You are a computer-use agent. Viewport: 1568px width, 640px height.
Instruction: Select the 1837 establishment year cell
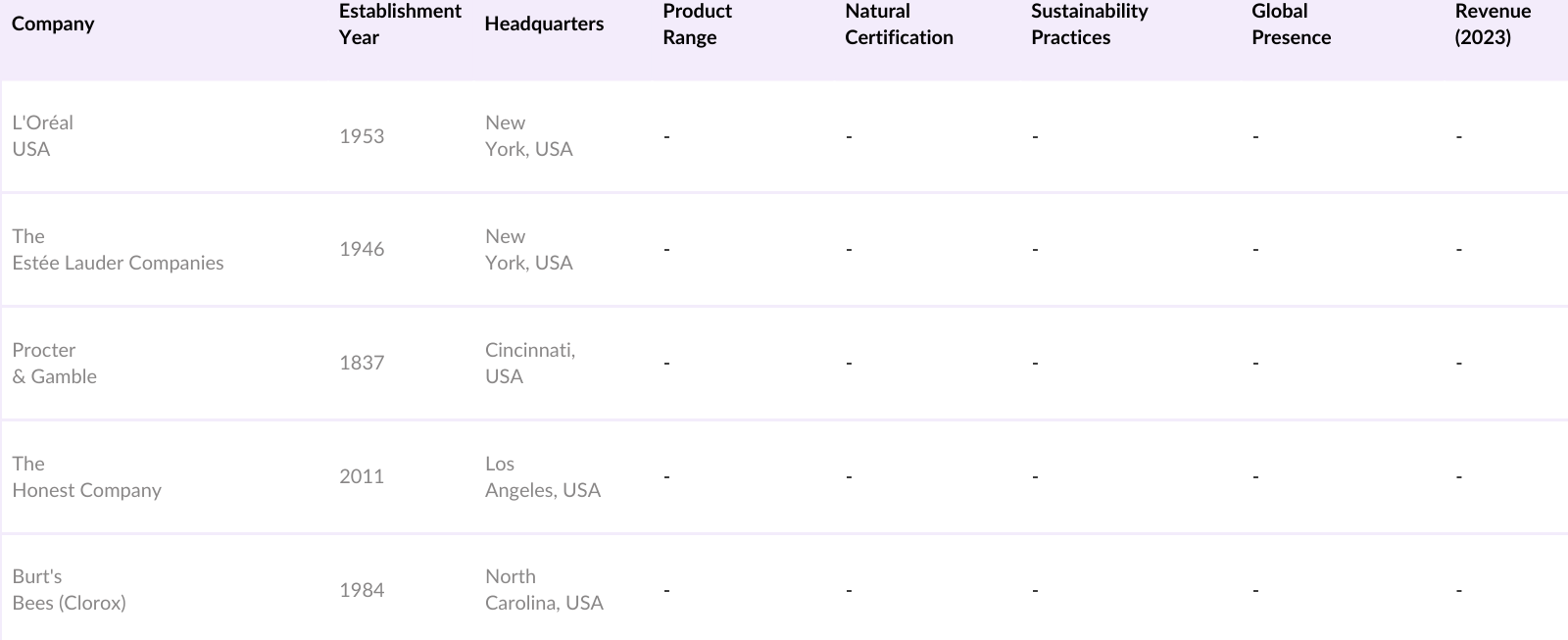point(362,364)
